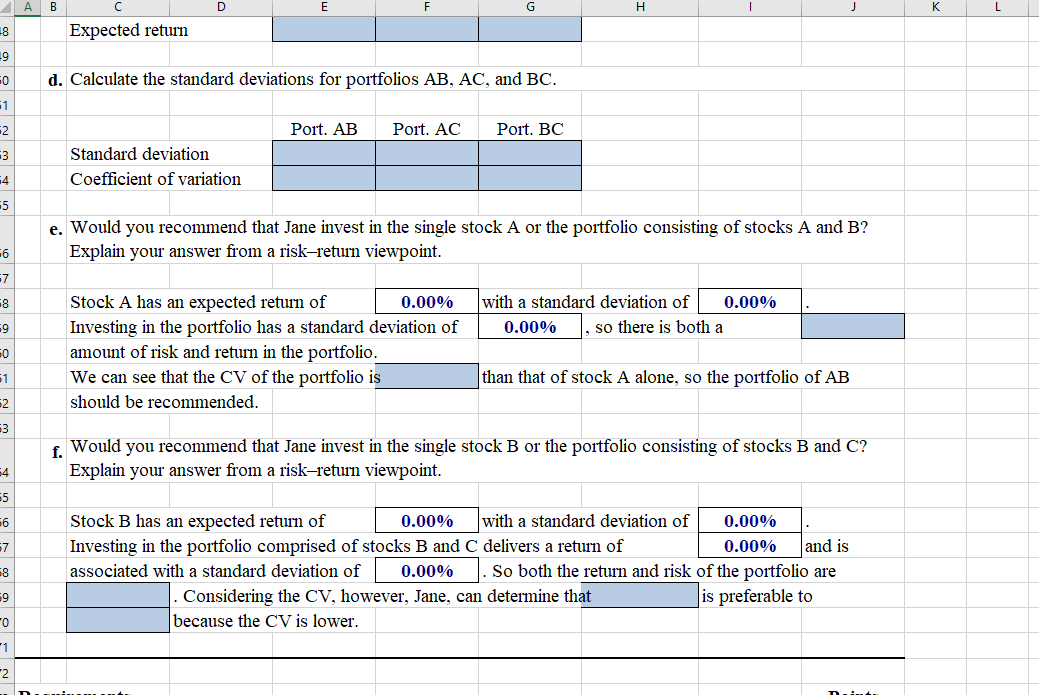Select the entire worksheet via corner button
Screen dimensions: 1039x695
(7, 7)
